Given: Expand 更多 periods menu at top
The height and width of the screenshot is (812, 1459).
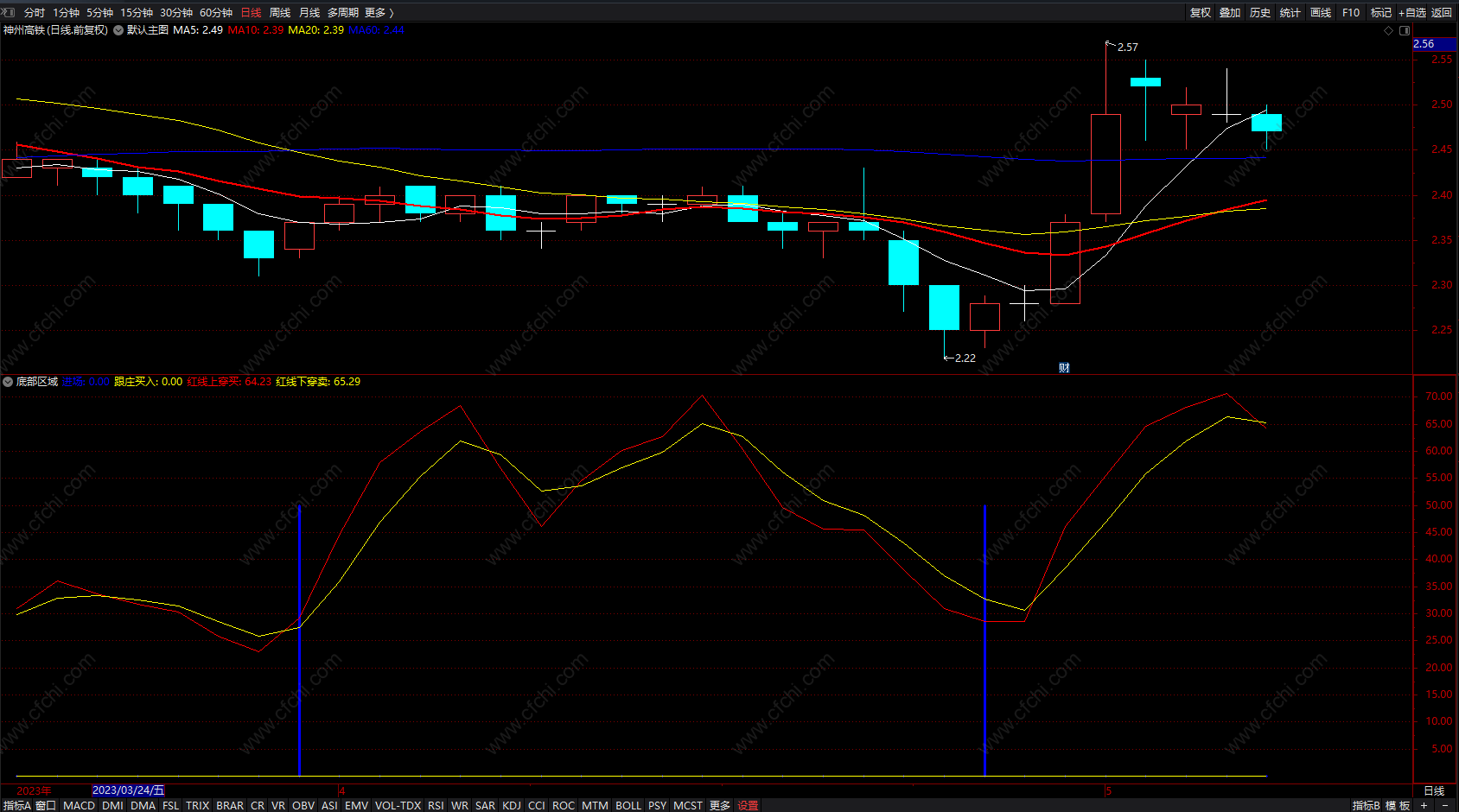Looking at the screenshot, I should click(x=379, y=12).
